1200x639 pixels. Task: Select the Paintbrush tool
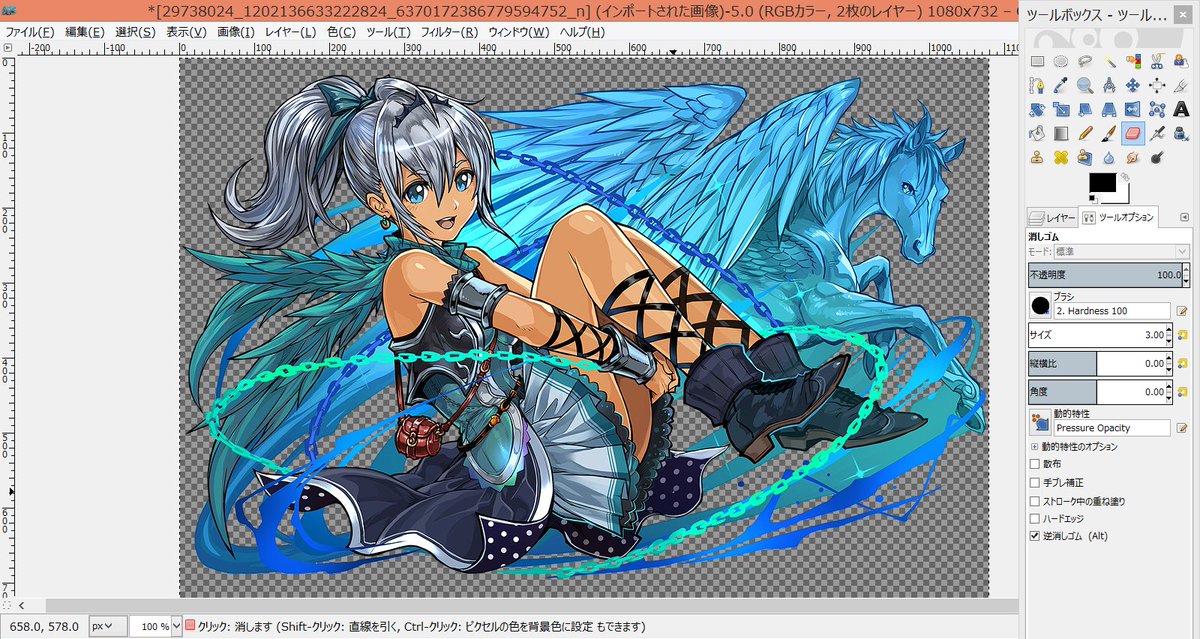(x=1109, y=133)
